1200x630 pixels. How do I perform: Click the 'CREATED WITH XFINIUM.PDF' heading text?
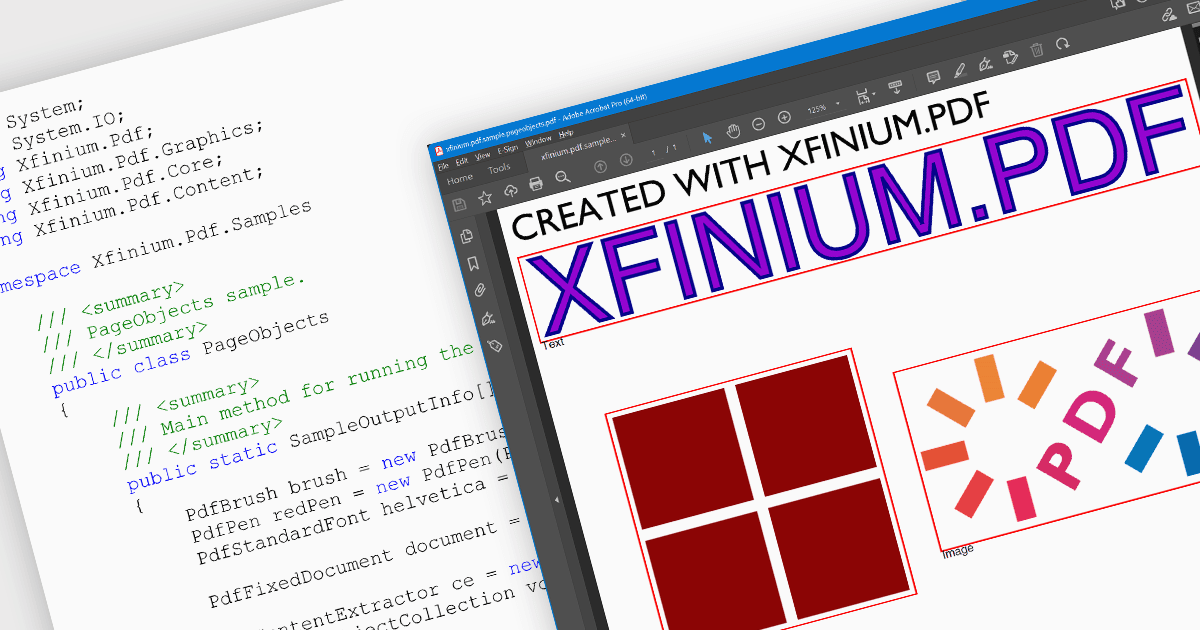coord(750,166)
